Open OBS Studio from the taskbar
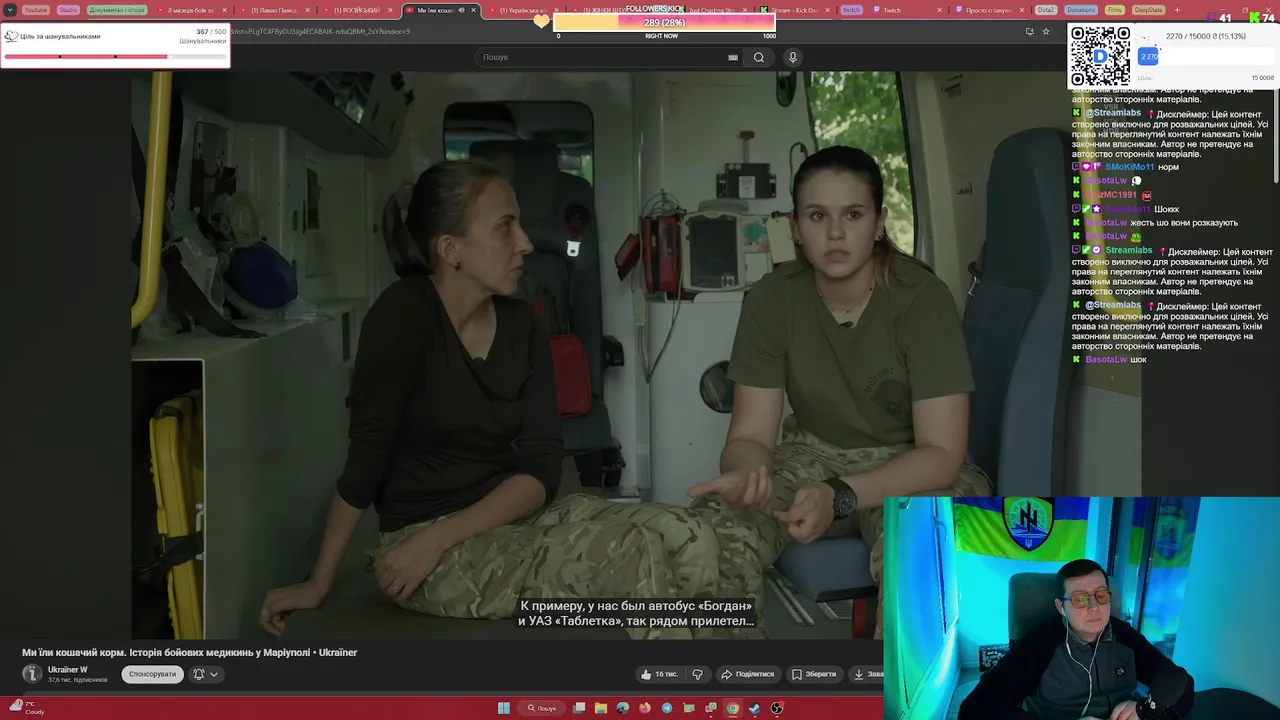 coord(777,708)
